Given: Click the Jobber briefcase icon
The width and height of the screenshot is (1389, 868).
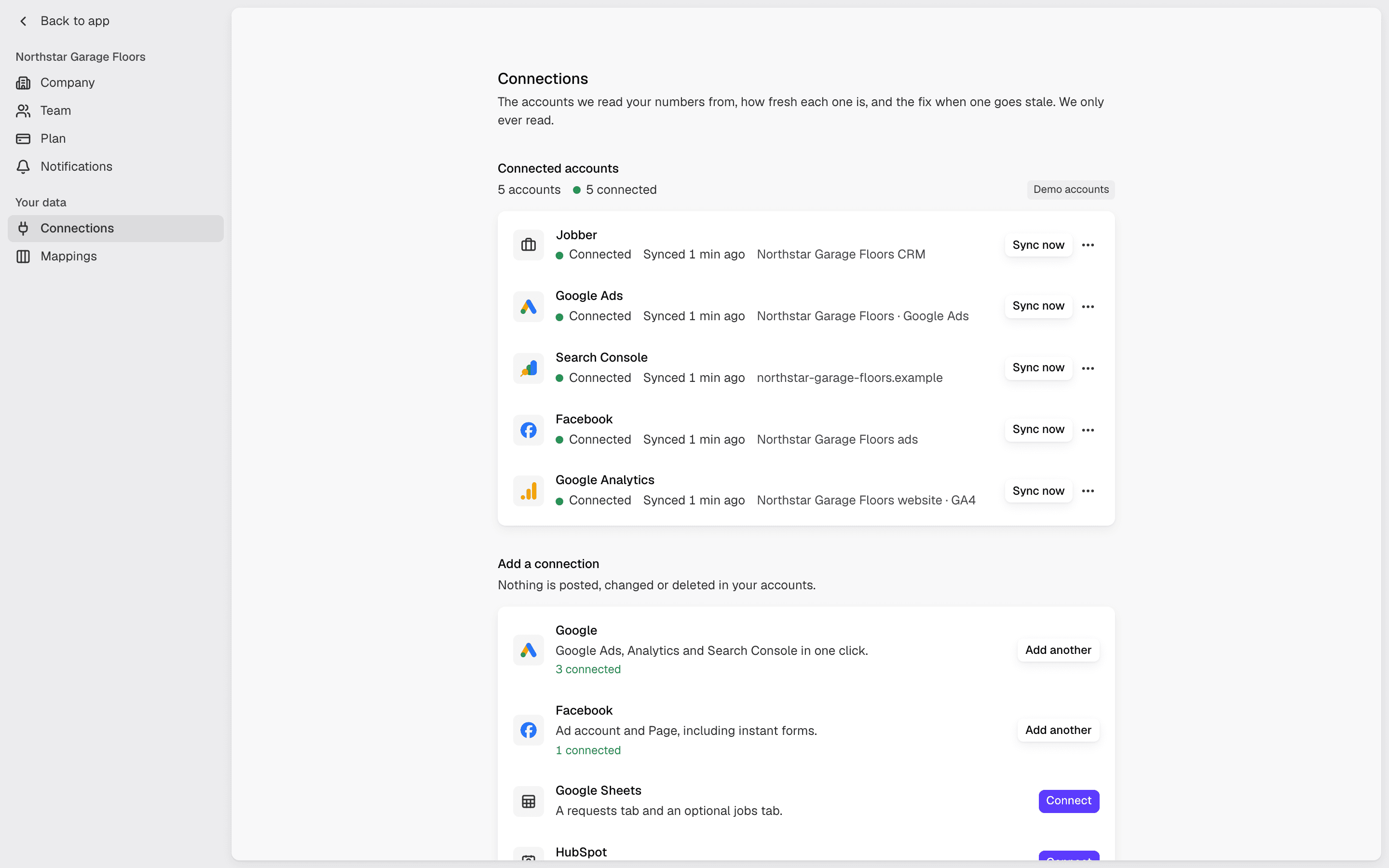Looking at the screenshot, I should [x=528, y=245].
